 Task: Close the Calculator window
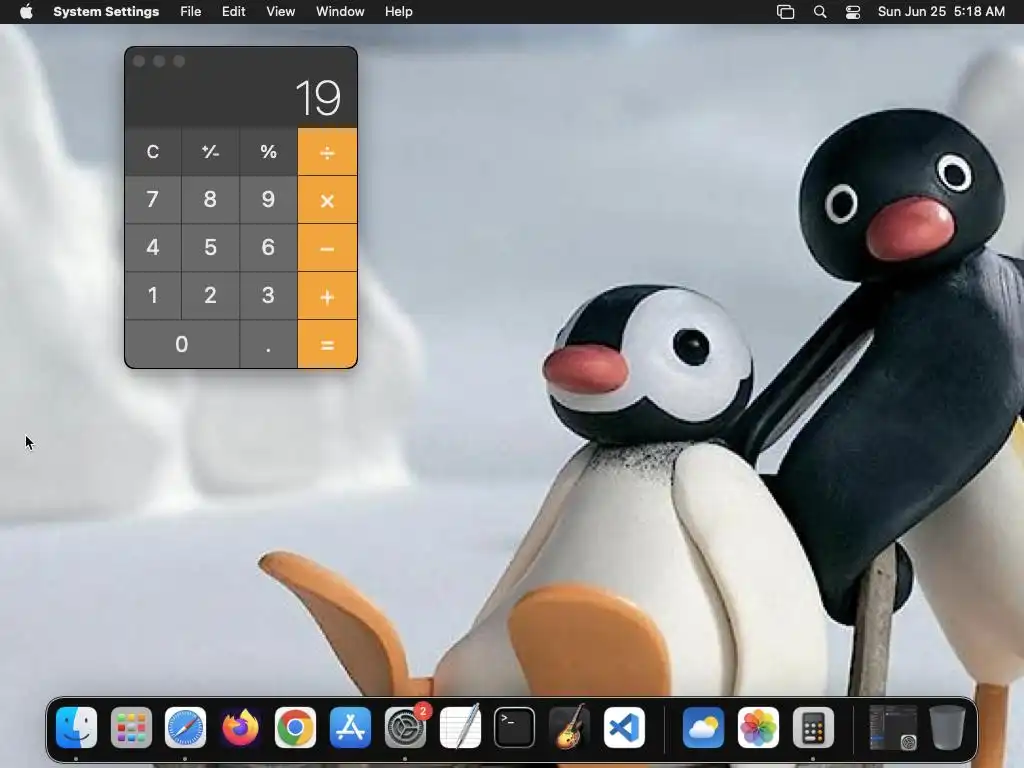pos(139,61)
